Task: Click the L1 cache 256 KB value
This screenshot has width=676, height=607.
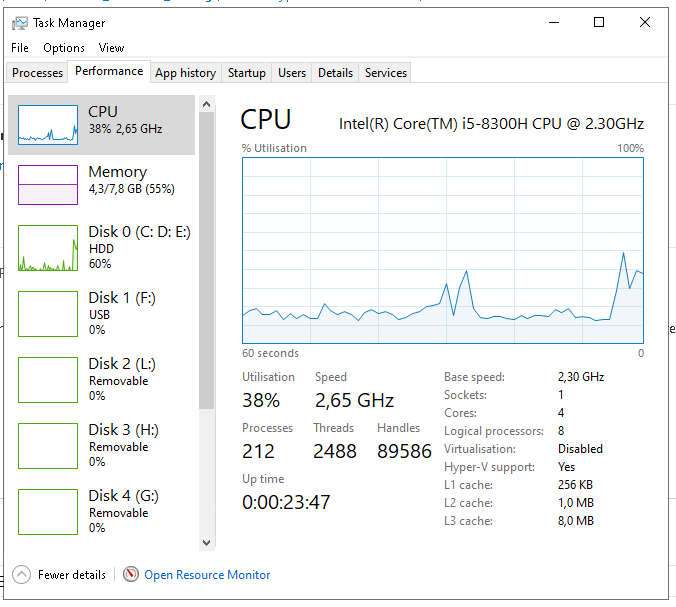Action: pos(575,485)
